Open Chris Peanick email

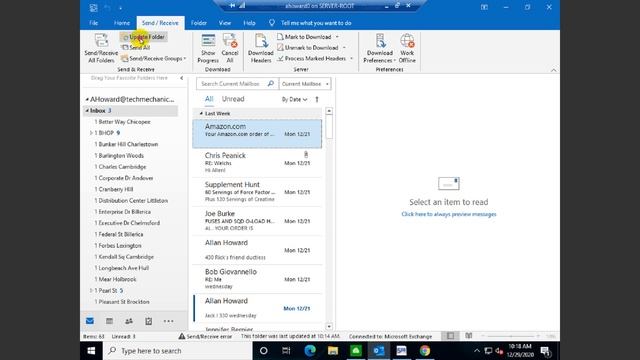pos(257,162)
